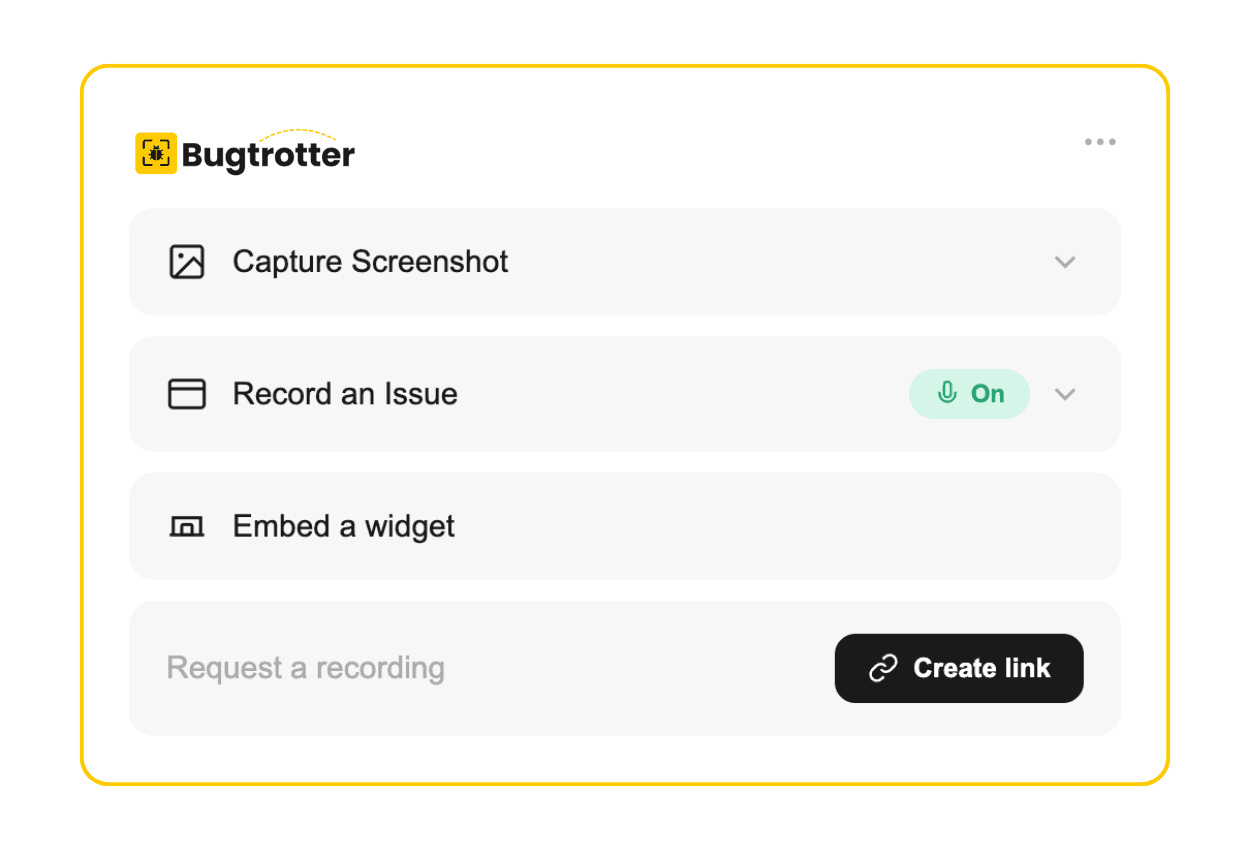Screen dimensions: 1250x850
Task: Open the Capture Screenshot dropdown chevron
Action: click(x=1065, y=262)
